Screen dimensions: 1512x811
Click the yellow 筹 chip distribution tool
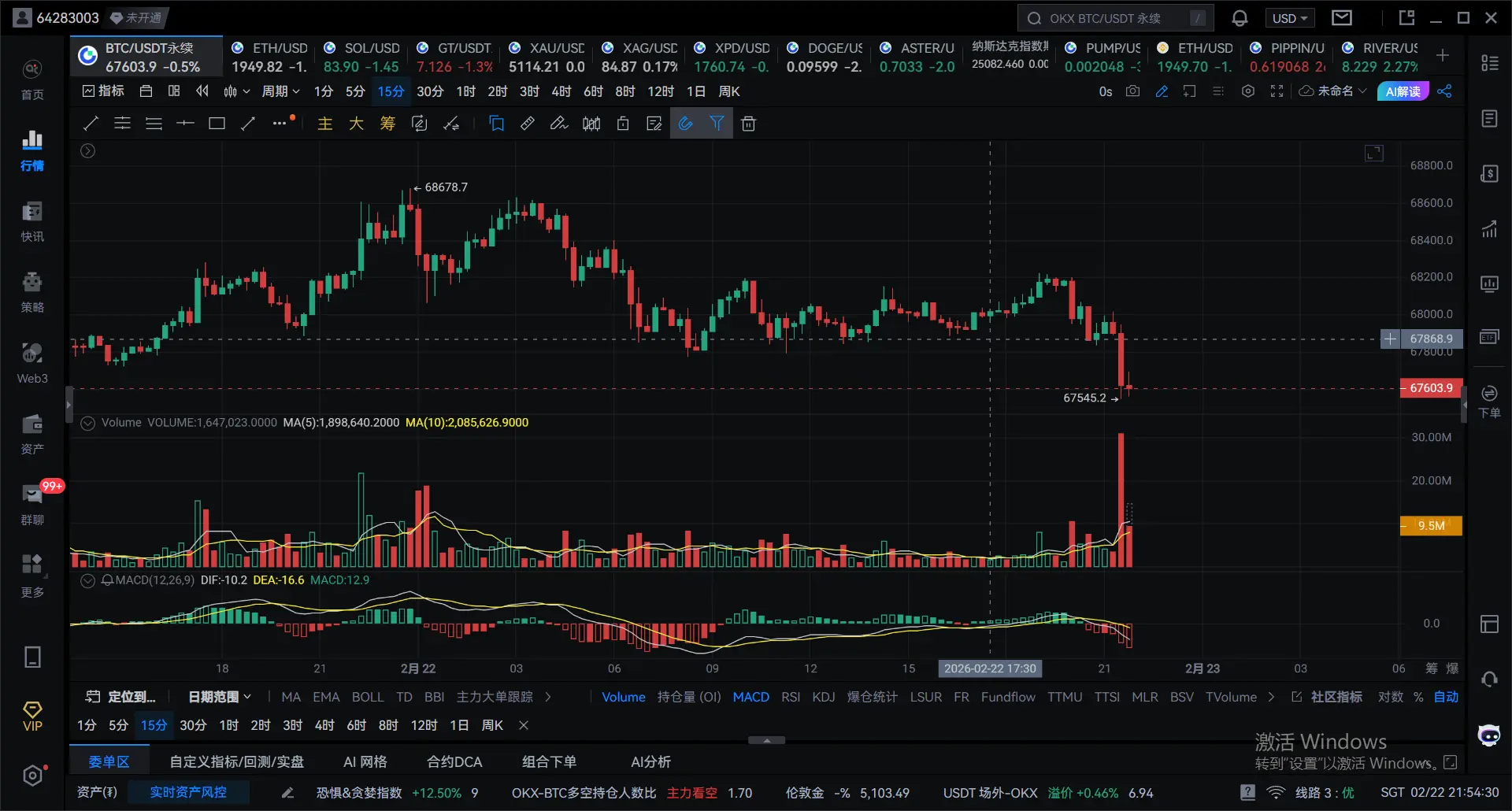pos(387,124)
